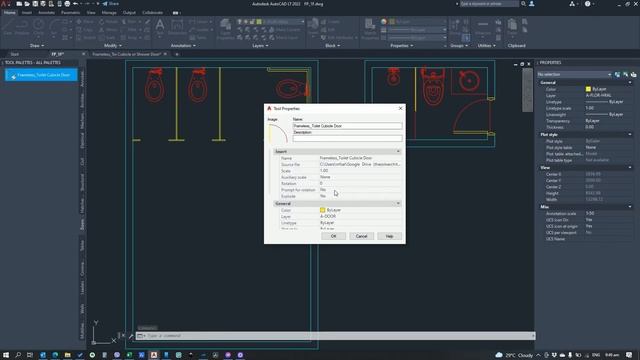The image size is (640, 360).
Task: Open the Parametric ribbon tab
Action: tap(70, 13)
